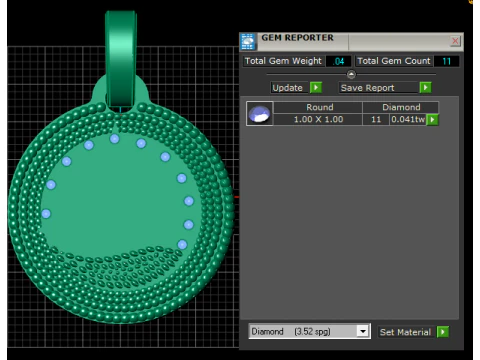The height and width of the screenshot is (360, 480).
Task: Select the pendant bail loop in viewport
Action: coord(121,58)
